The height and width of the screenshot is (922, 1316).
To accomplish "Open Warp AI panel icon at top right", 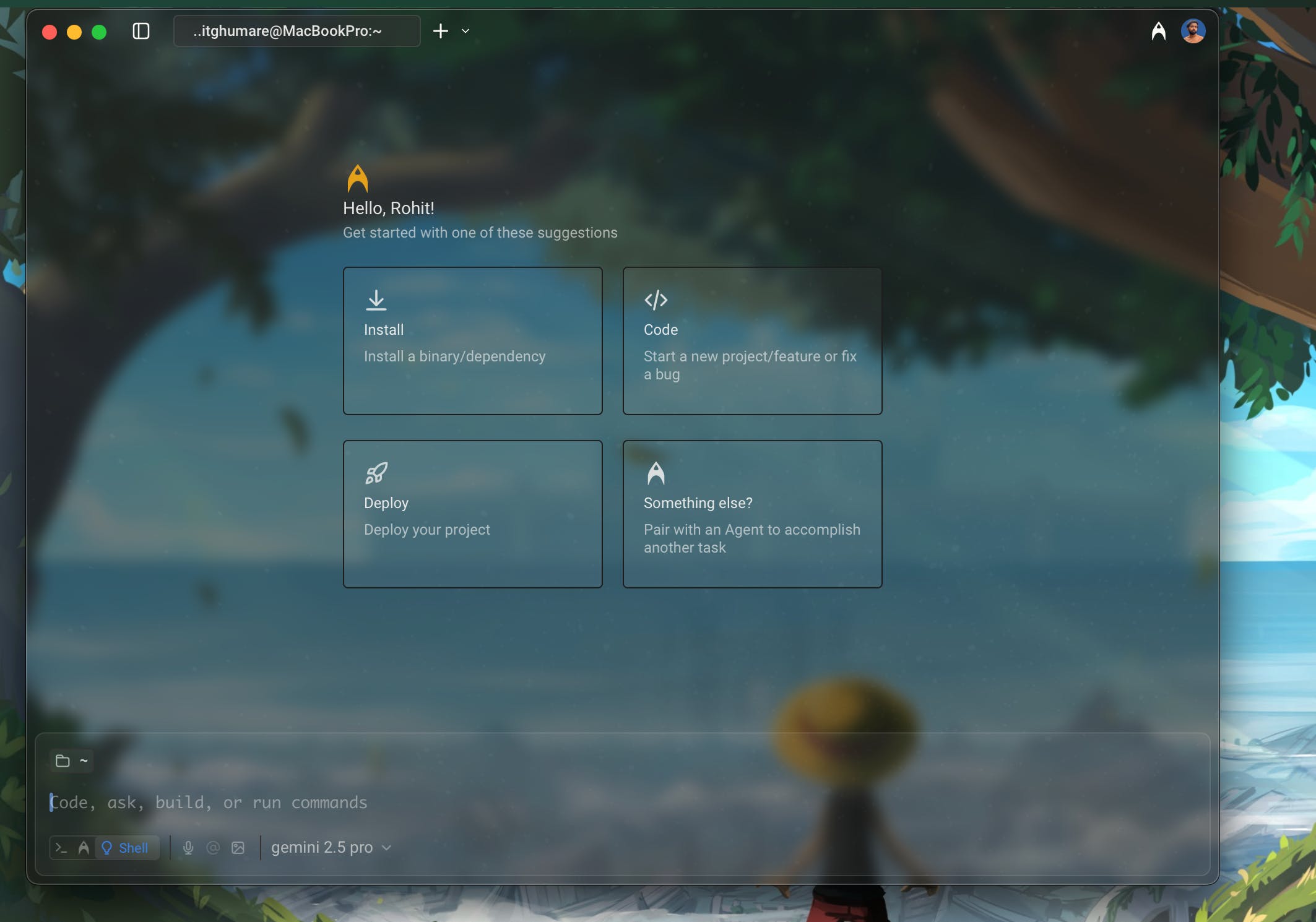I will click(1158, 31).
